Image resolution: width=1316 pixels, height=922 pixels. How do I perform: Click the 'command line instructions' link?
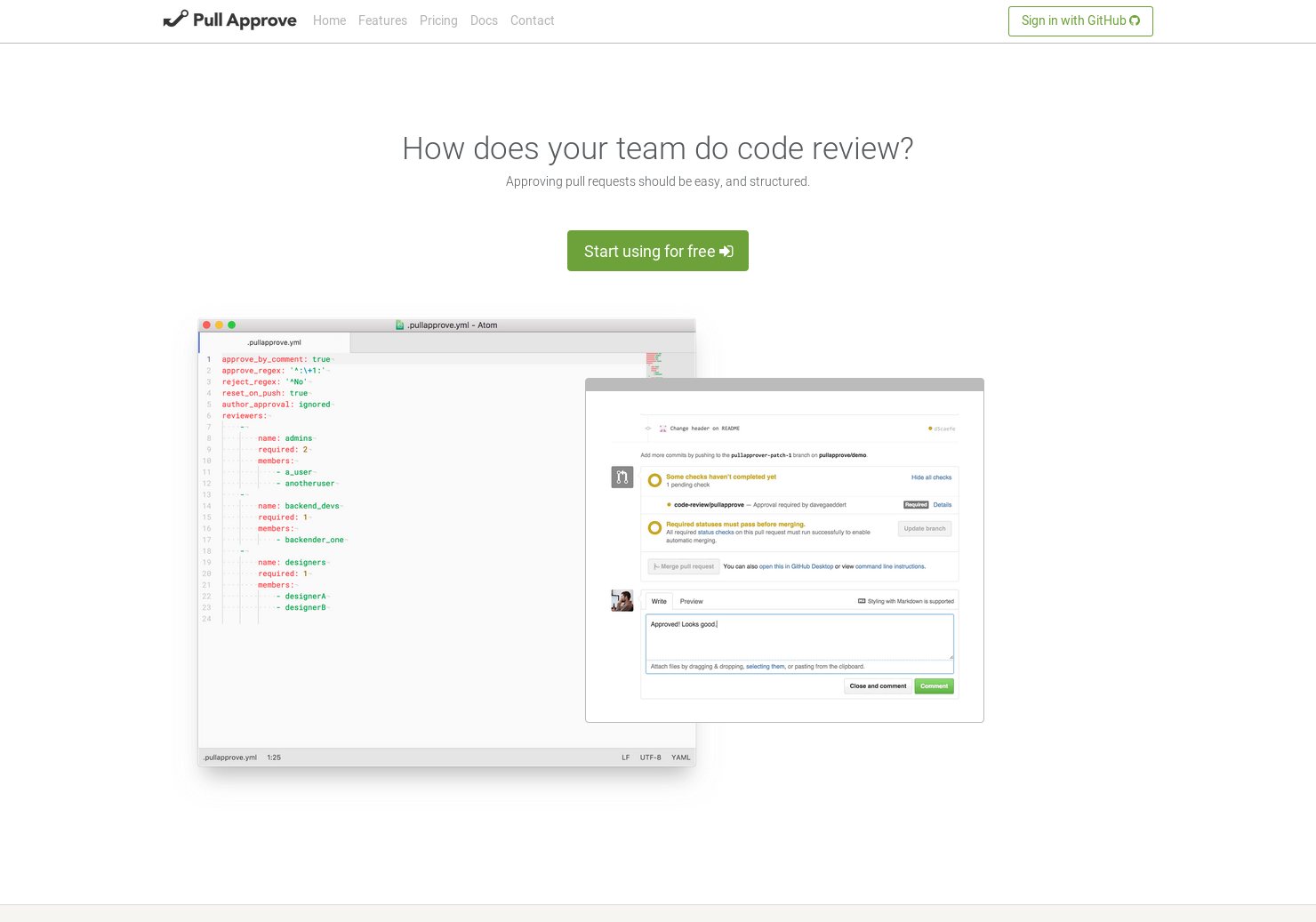tap(890, 566)
